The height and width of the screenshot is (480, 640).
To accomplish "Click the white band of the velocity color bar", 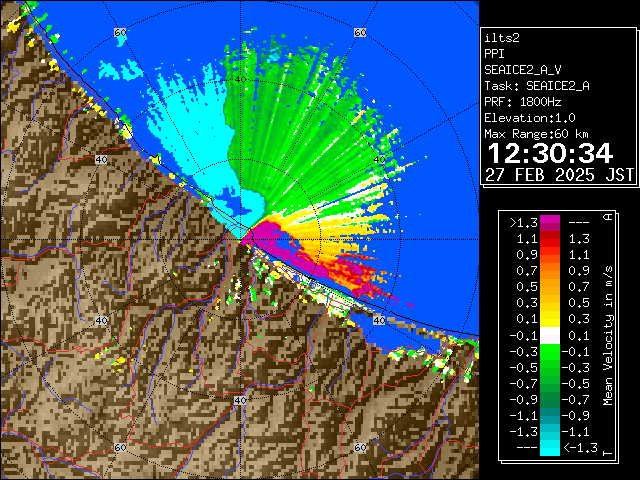I will [549, 336].
